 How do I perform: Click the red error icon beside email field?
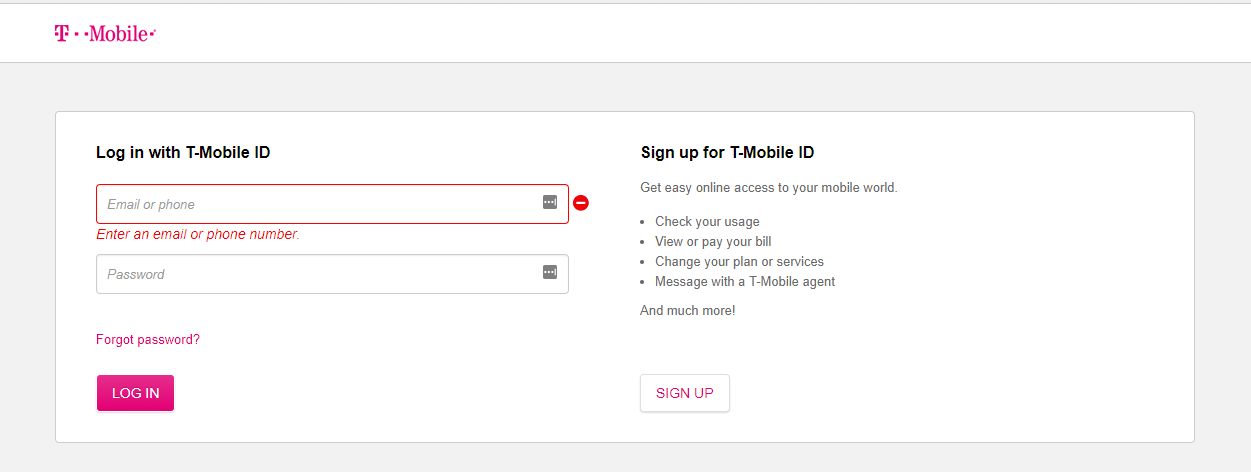(x=581, y=203)
